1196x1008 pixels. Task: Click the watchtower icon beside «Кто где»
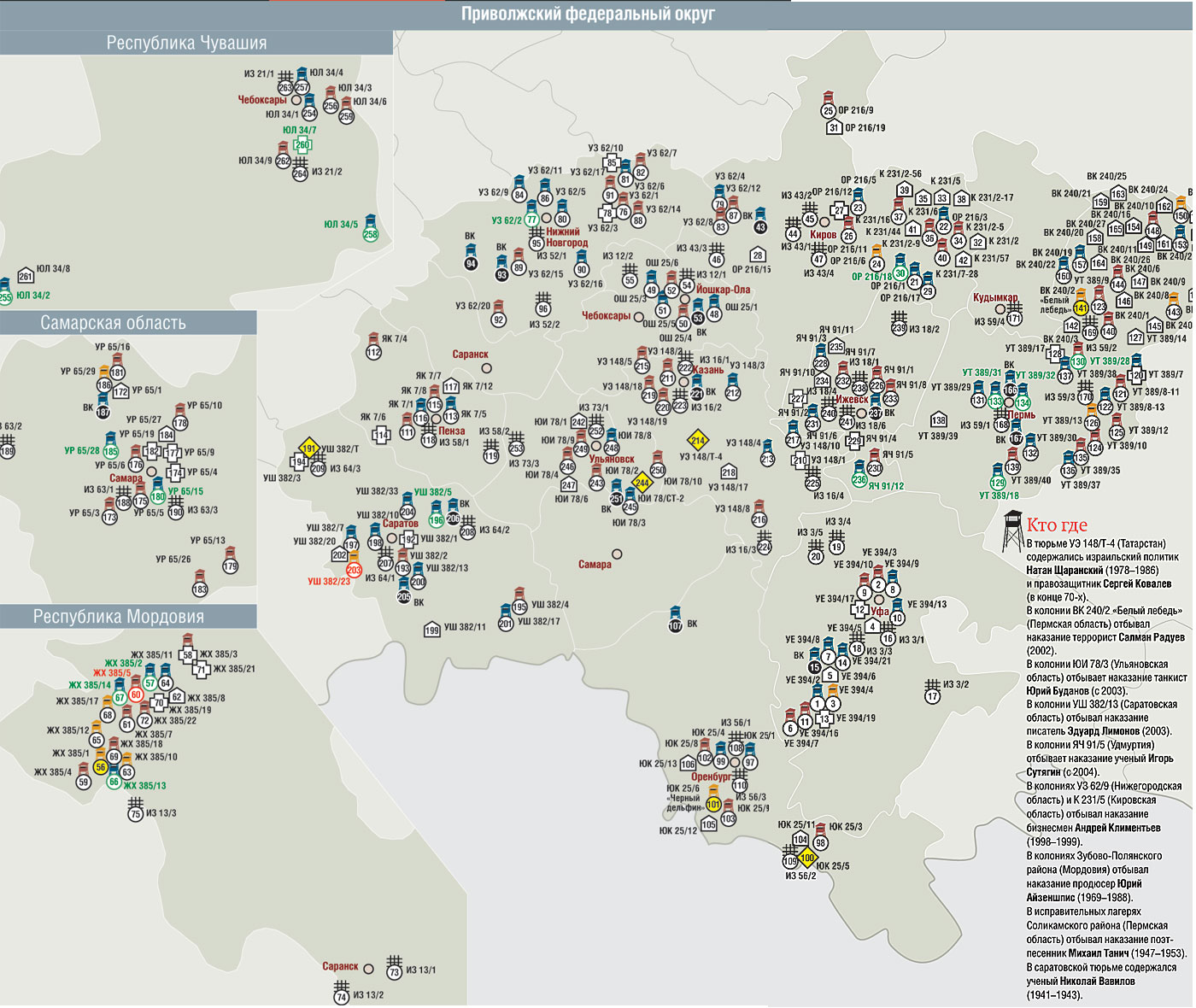1012,530
